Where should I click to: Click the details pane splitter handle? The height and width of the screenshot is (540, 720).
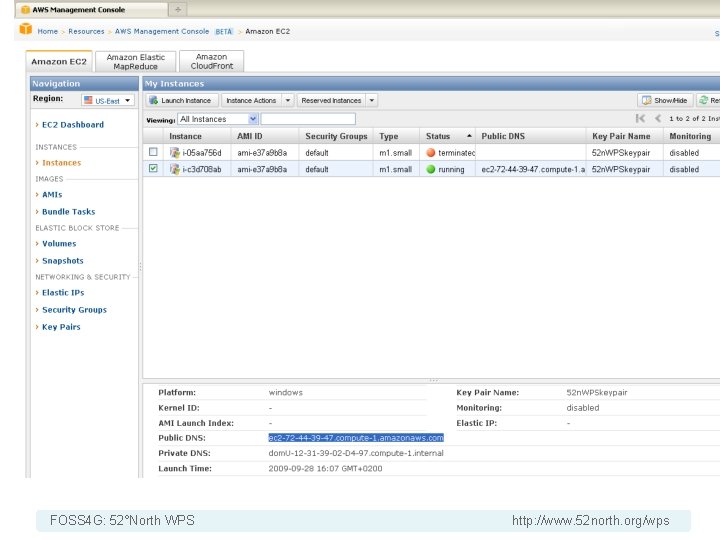coord(433,380)
